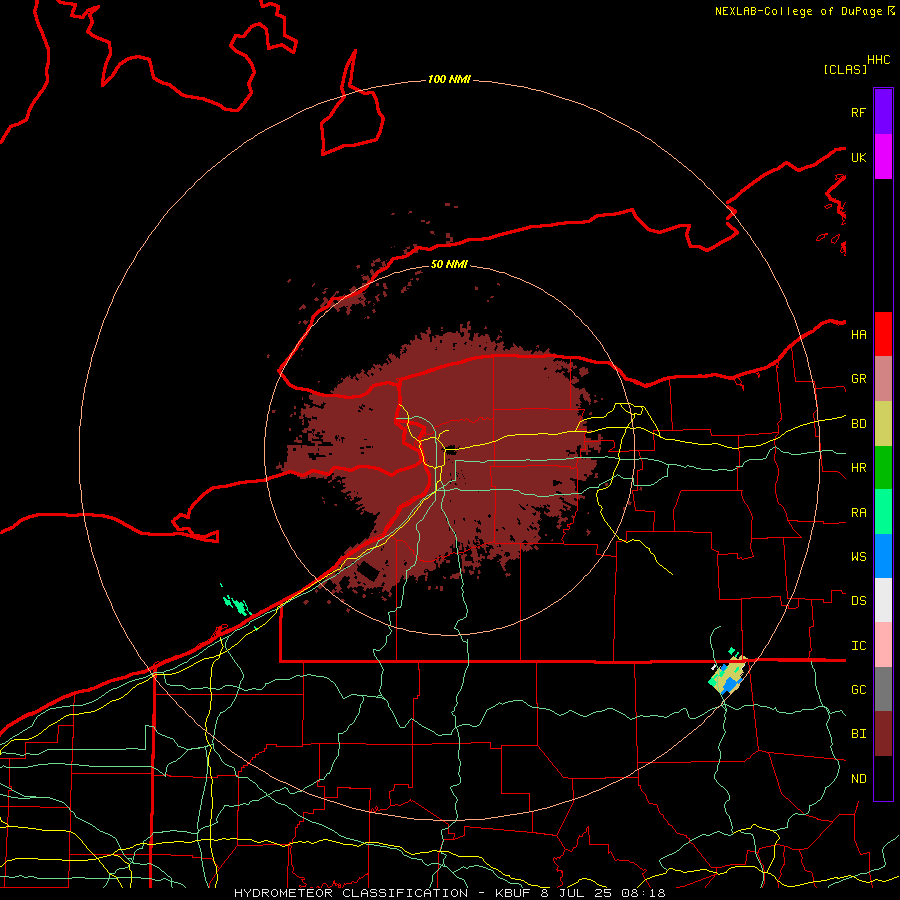This screenshot has width=900, height=900.
Task: Select the red HA legend swatch
Action: point(883,334)
